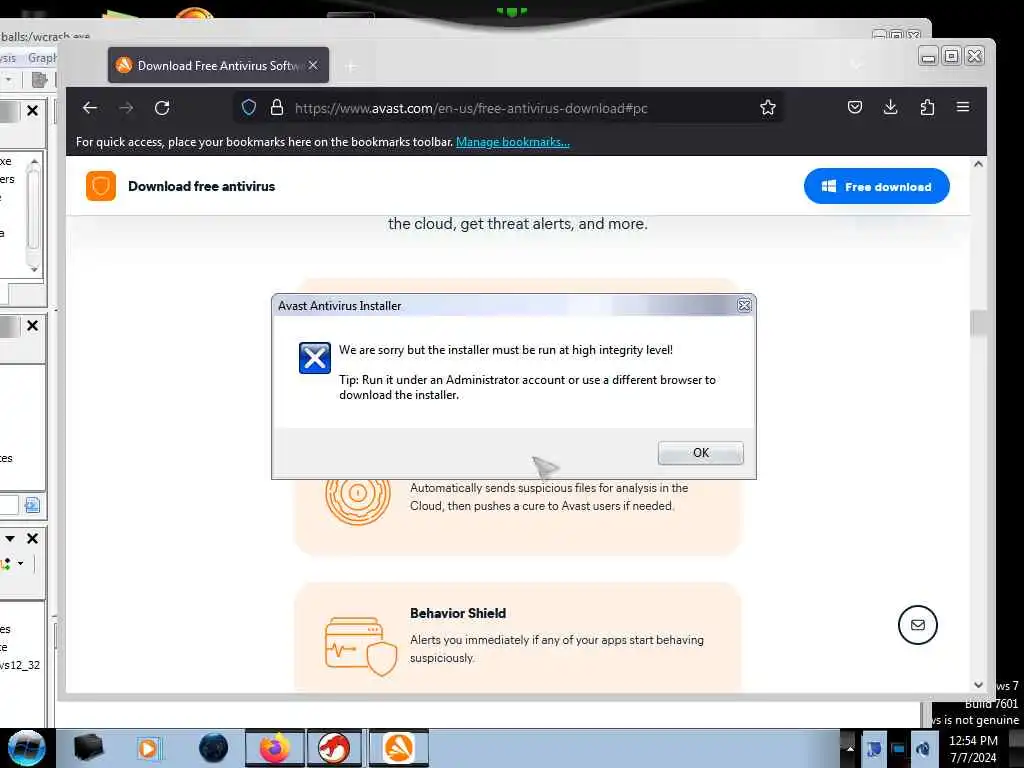
Task: Open the red bird taskbar icon
Action: 334,748
